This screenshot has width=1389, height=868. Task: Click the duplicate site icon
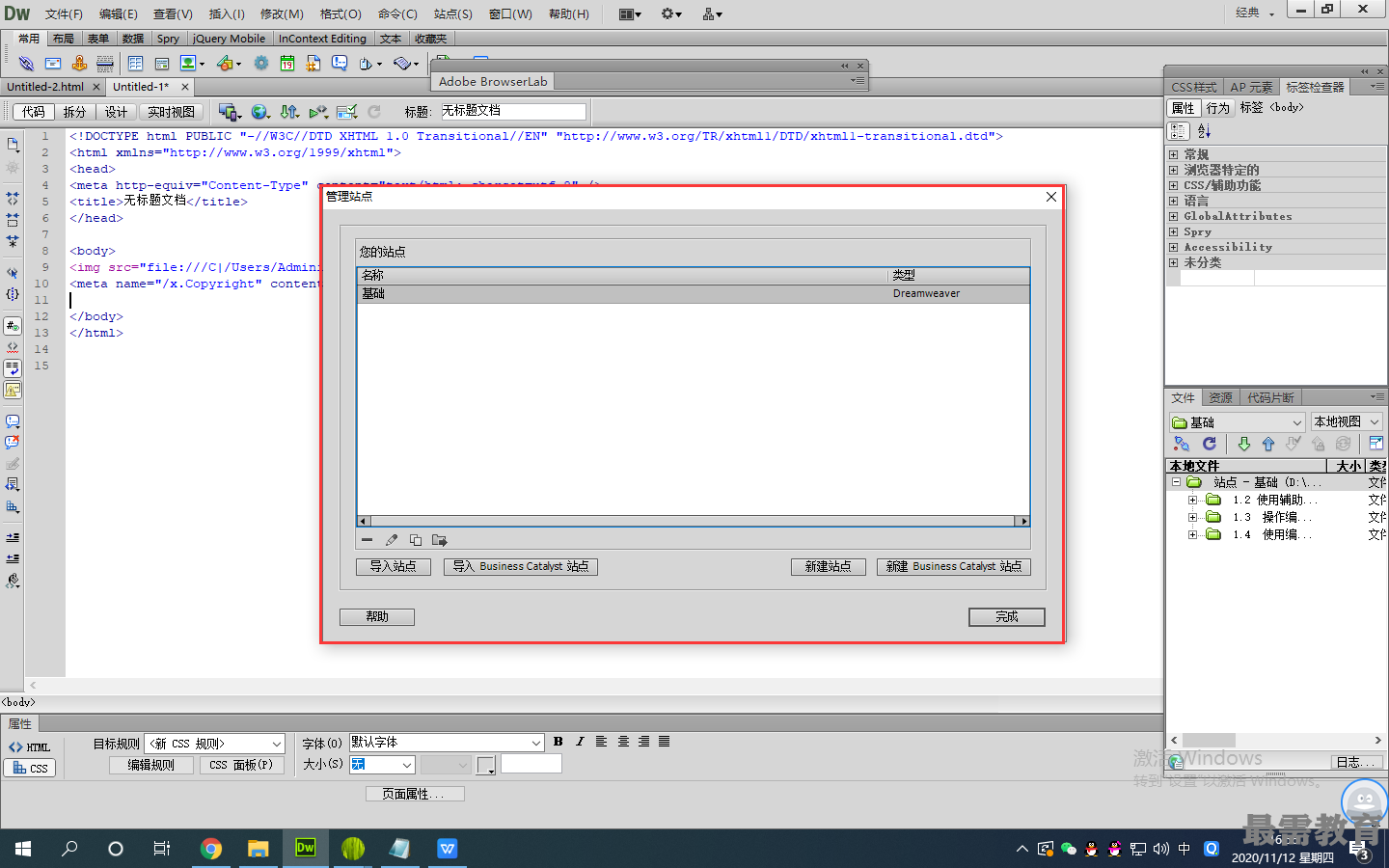coord(416,540)
